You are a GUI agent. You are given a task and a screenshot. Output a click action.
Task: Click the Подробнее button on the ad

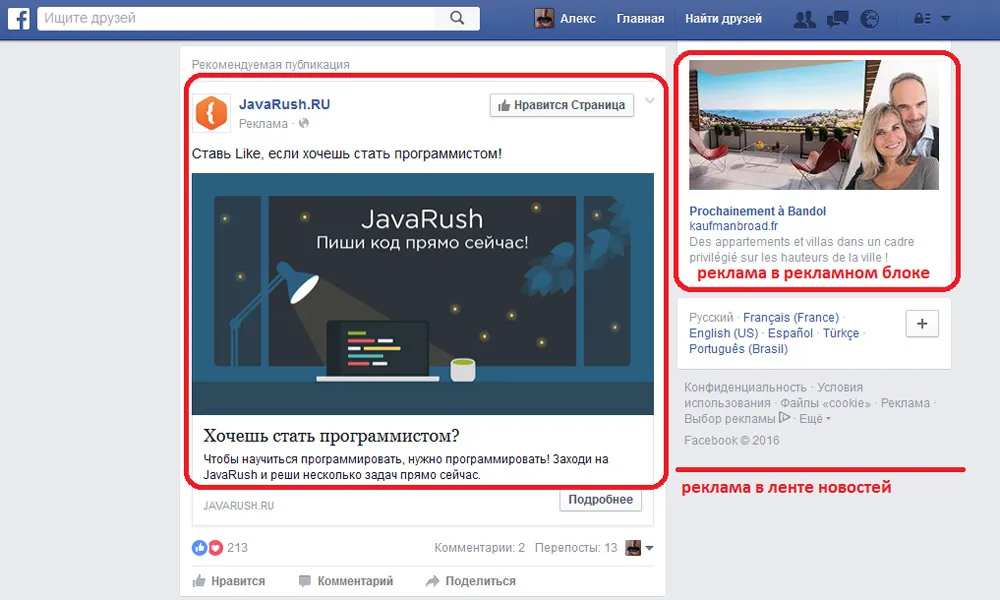coord(600,499)
